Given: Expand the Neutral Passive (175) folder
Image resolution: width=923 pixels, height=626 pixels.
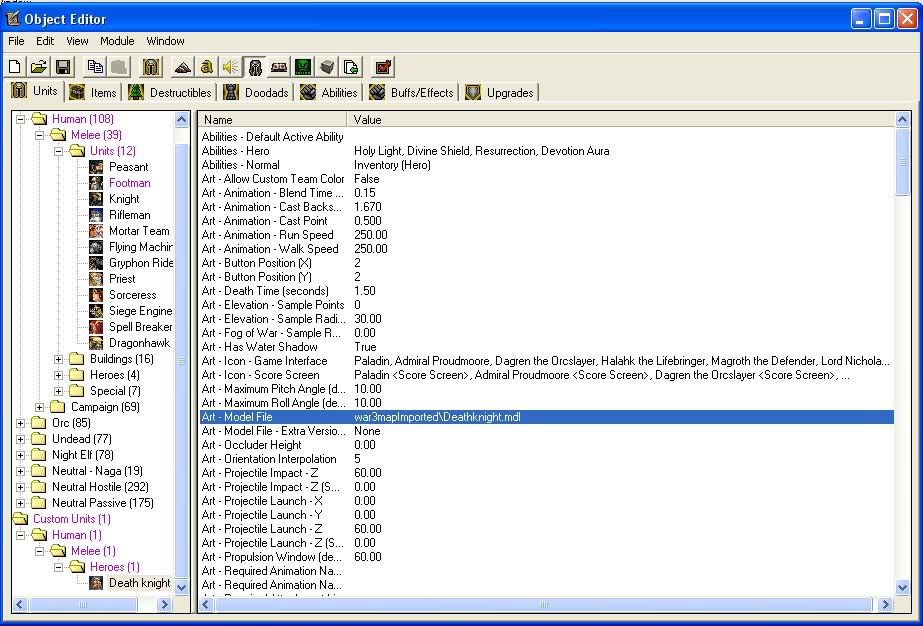Looking at the screenshot, I should (21, 503).
